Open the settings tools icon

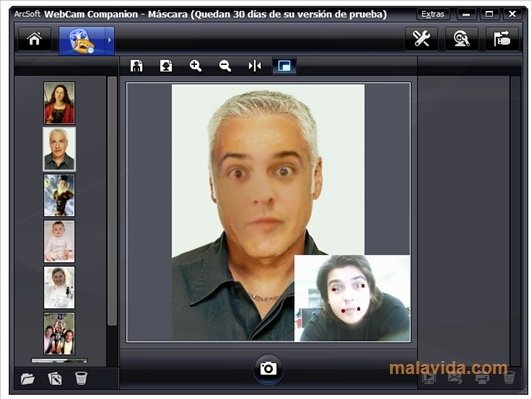coord(421,39)
